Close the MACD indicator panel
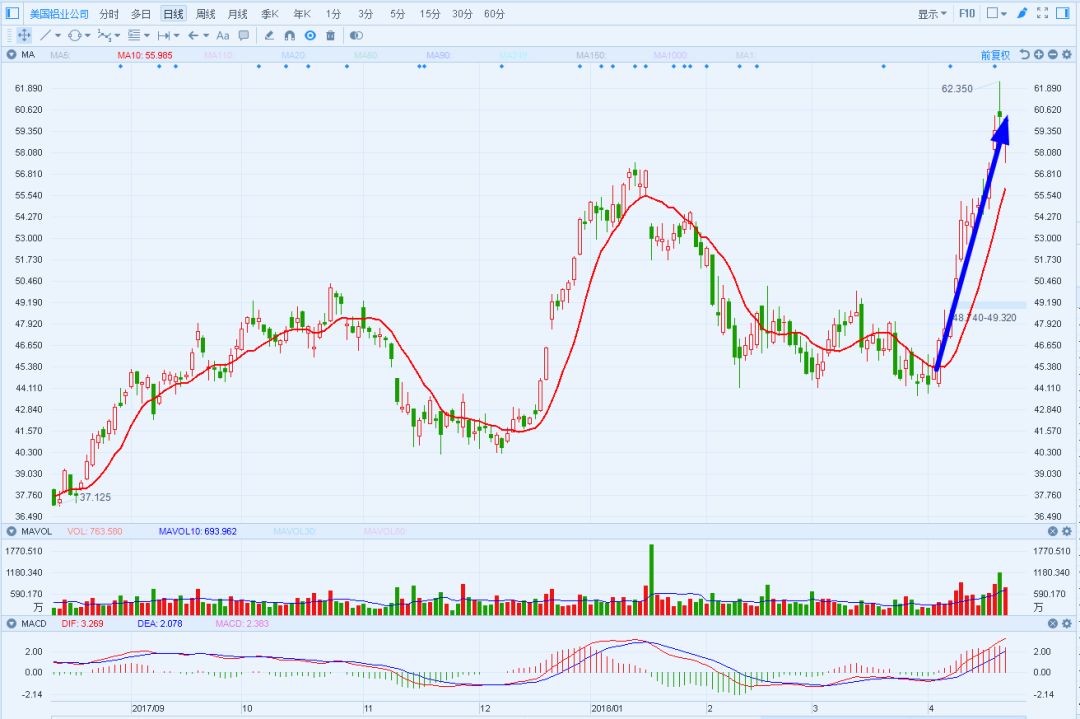This screenshot has width=1080, height=719. [x=1052, y=623]
